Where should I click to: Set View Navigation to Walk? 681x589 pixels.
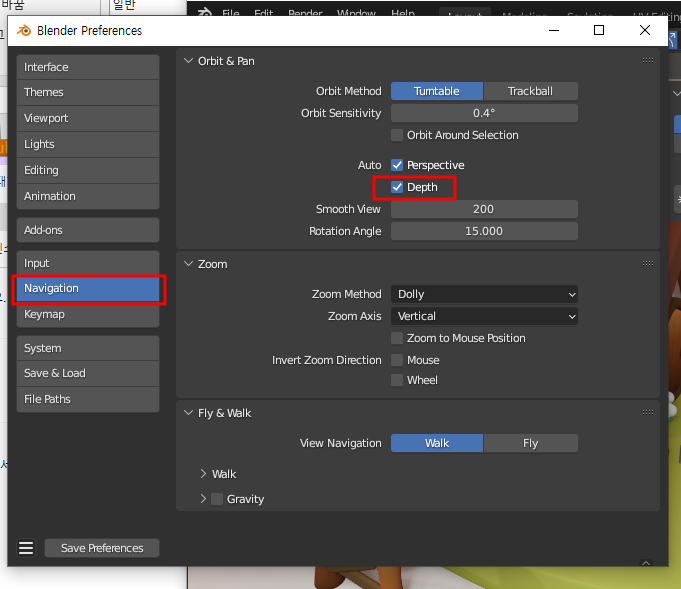pyautogui.click(x=437, y=443)
